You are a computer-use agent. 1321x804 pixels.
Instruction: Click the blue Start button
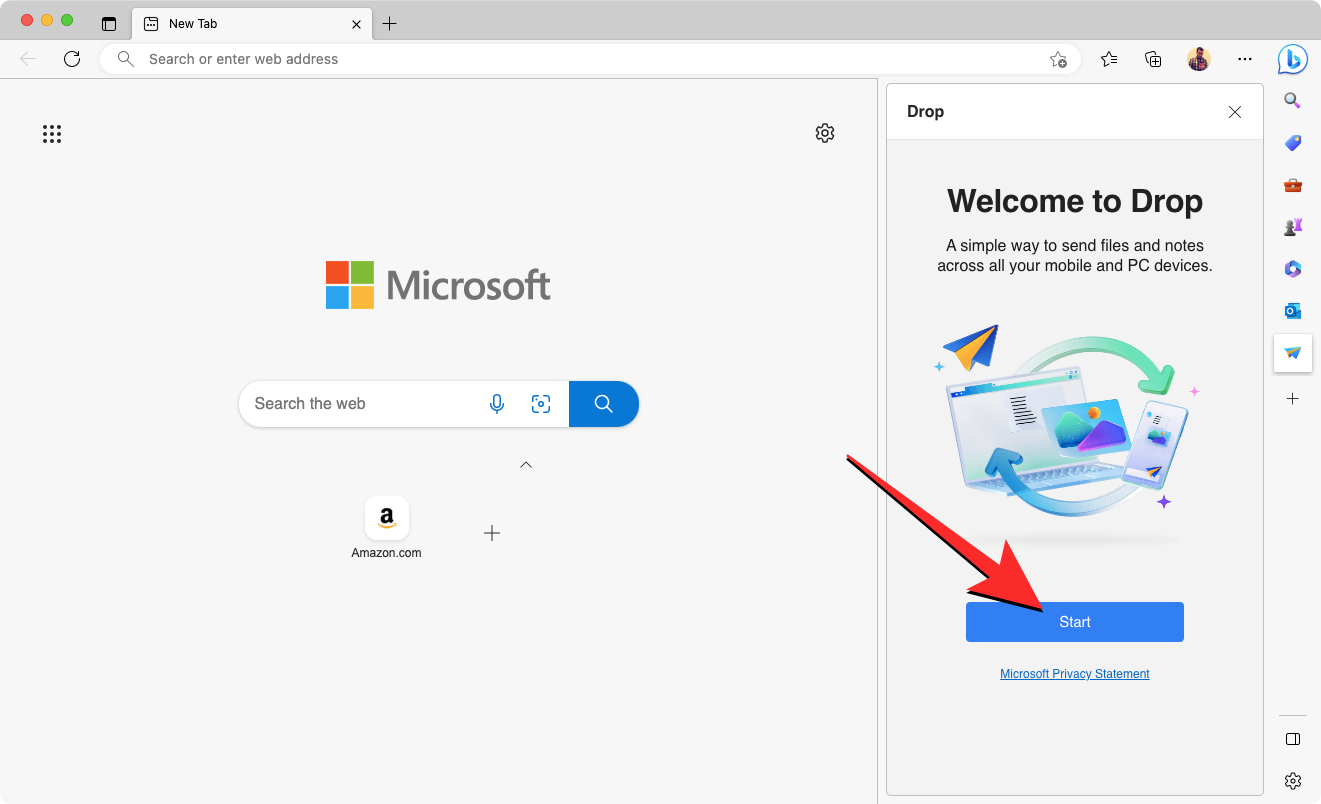(1074, 622)
